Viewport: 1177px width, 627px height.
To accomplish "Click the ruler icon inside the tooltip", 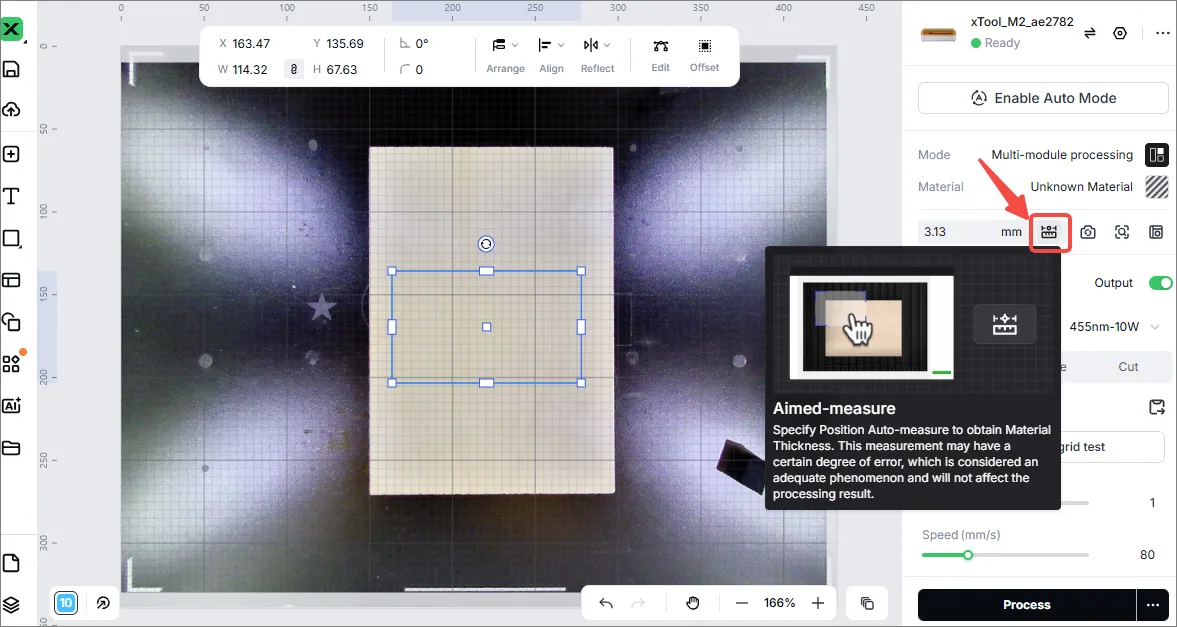I will [x=1004, y=324].
